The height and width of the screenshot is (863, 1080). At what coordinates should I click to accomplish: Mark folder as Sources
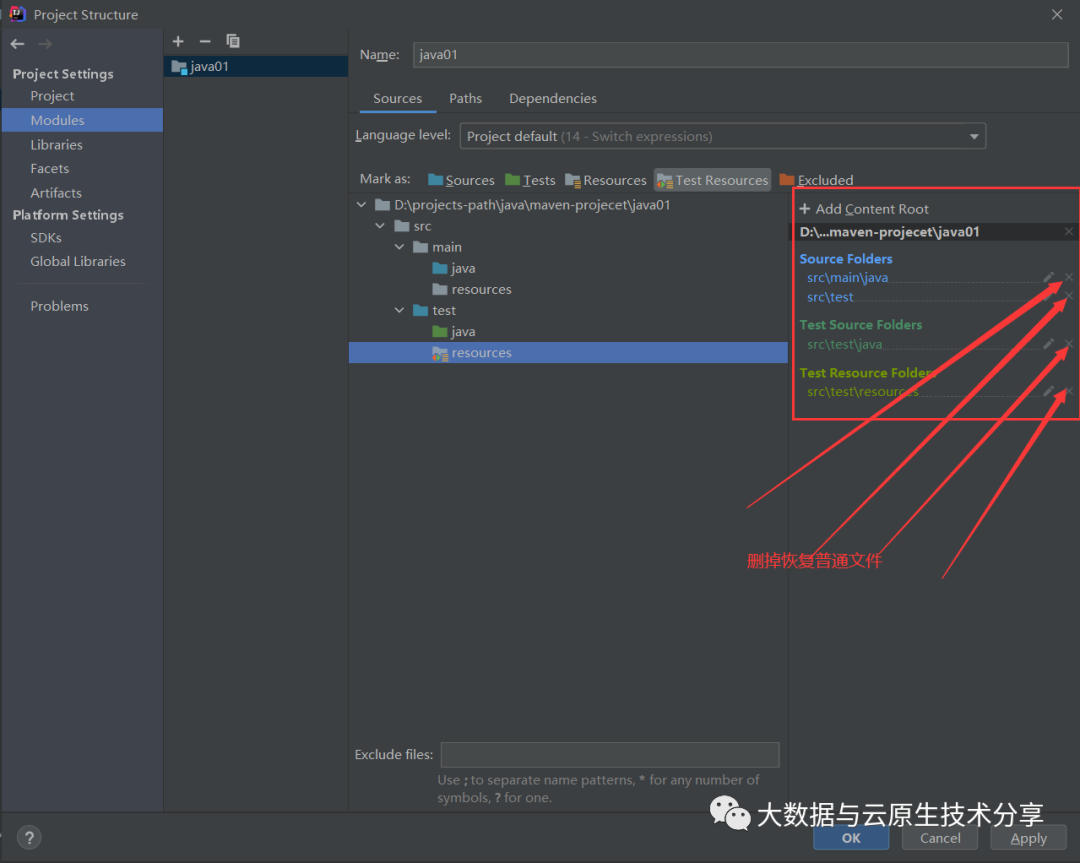pos(461,180)
